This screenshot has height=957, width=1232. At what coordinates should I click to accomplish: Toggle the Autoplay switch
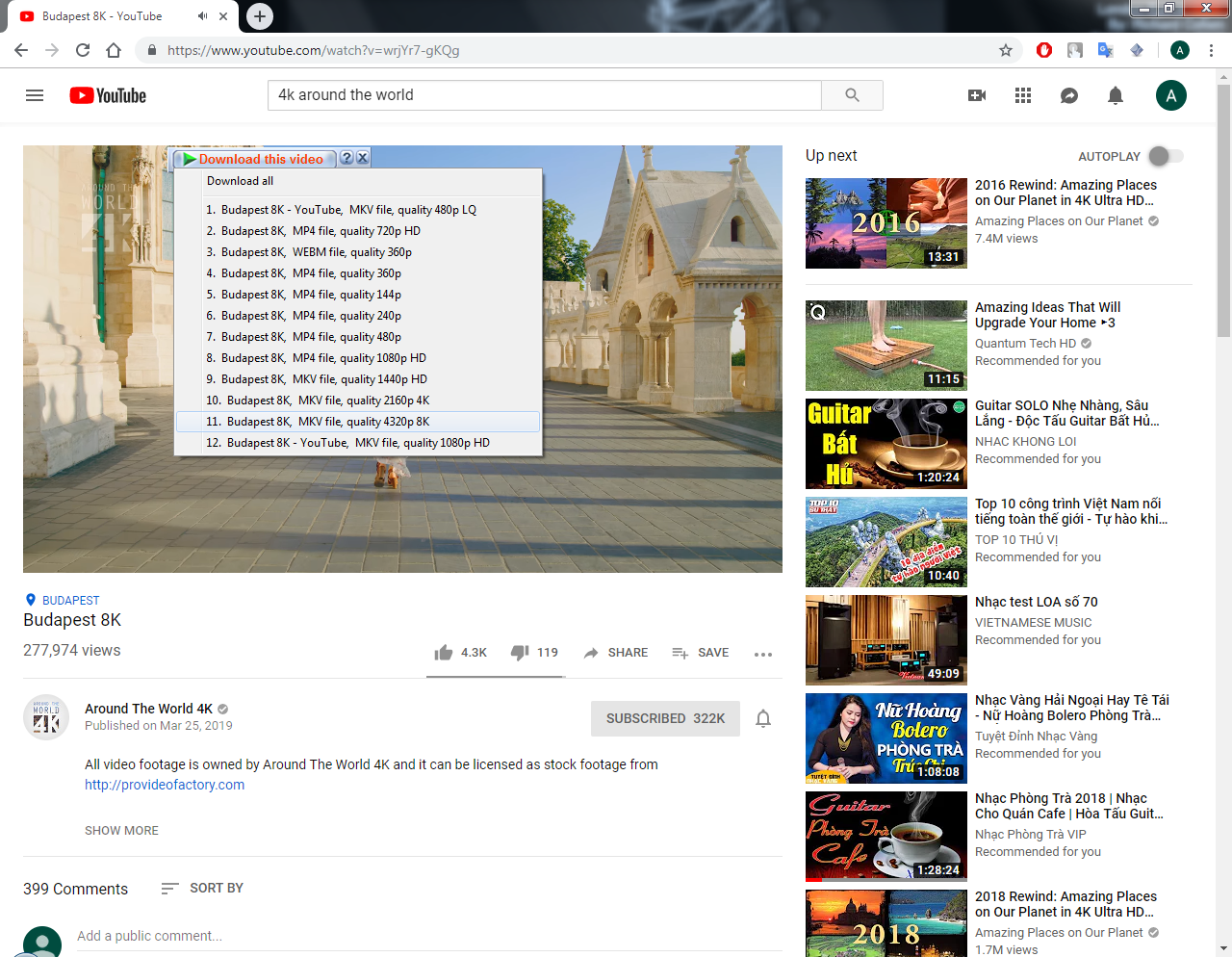pos(1166,156)
